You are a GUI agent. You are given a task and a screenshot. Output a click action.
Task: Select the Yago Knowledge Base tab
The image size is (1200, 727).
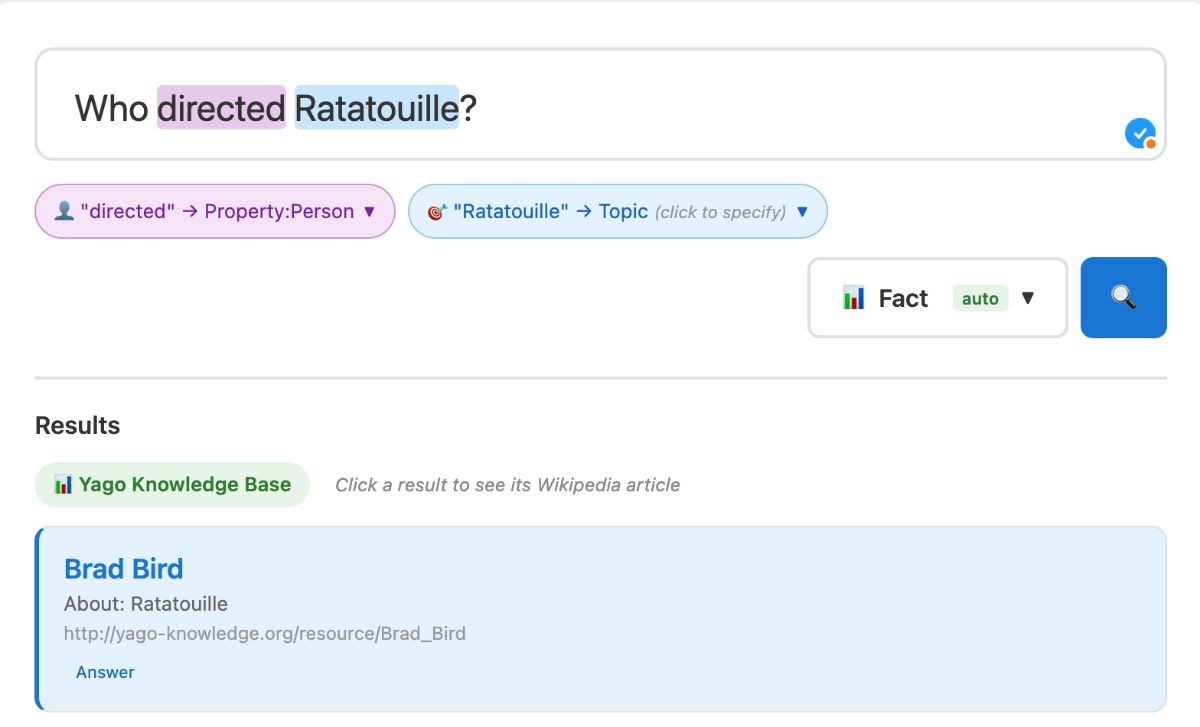tap(172, 485)
